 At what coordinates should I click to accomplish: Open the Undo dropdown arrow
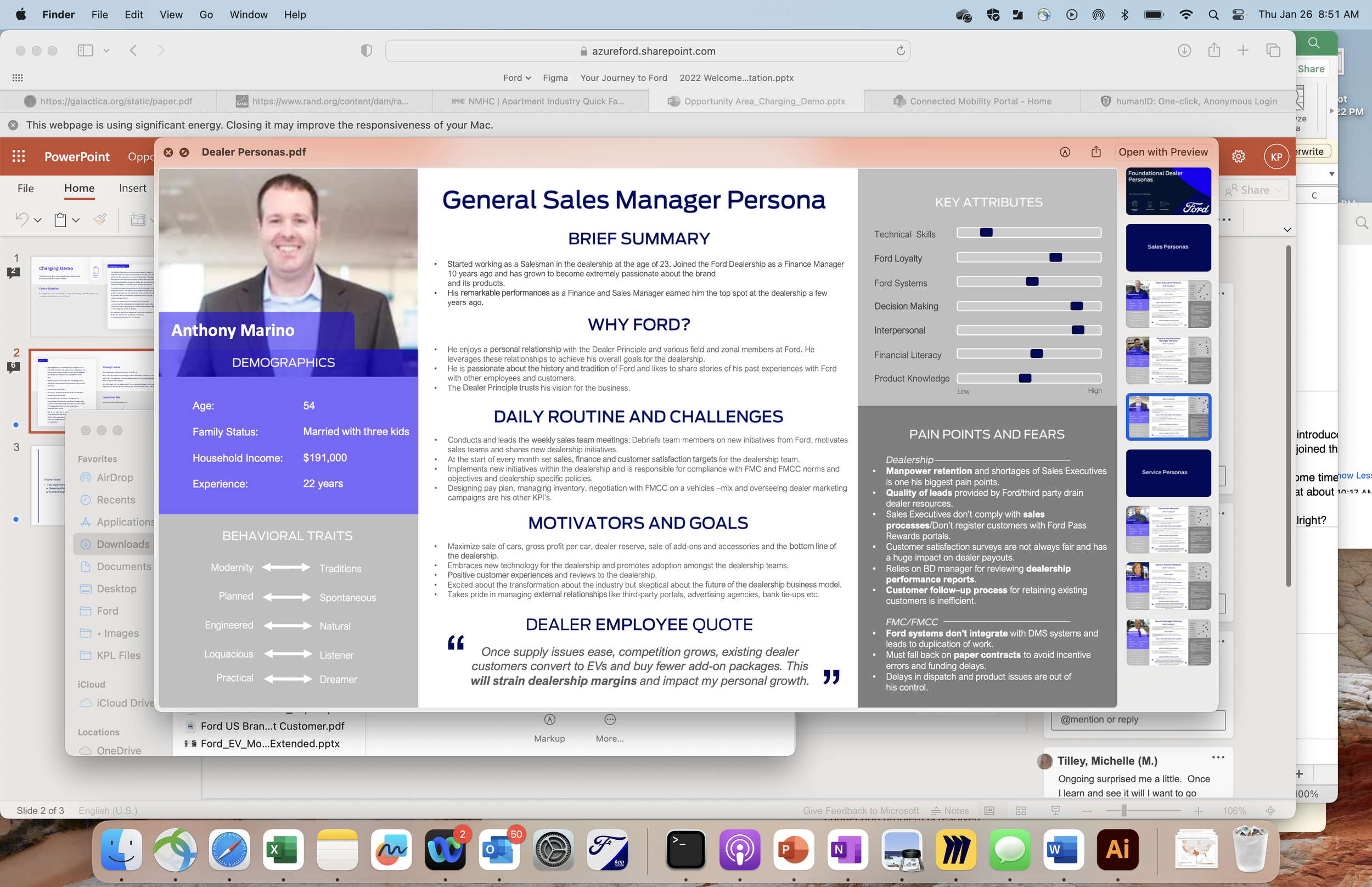tap(38, 220)
